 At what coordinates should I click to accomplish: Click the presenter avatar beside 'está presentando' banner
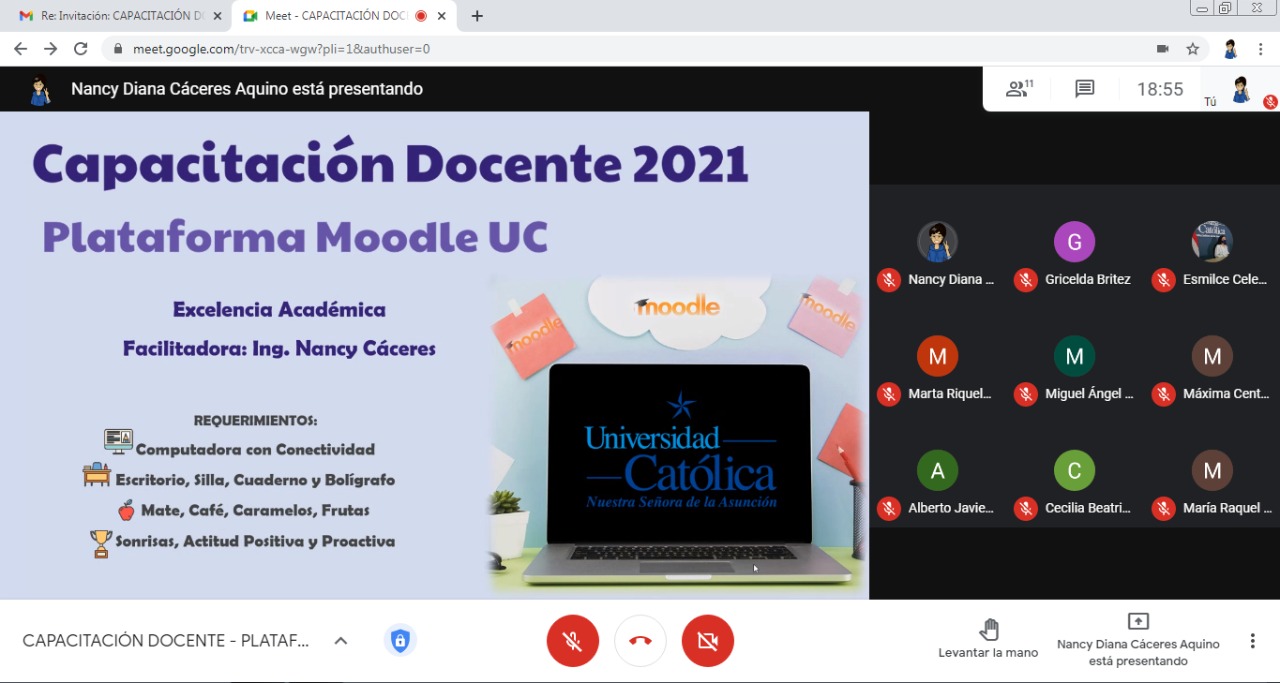40,89
